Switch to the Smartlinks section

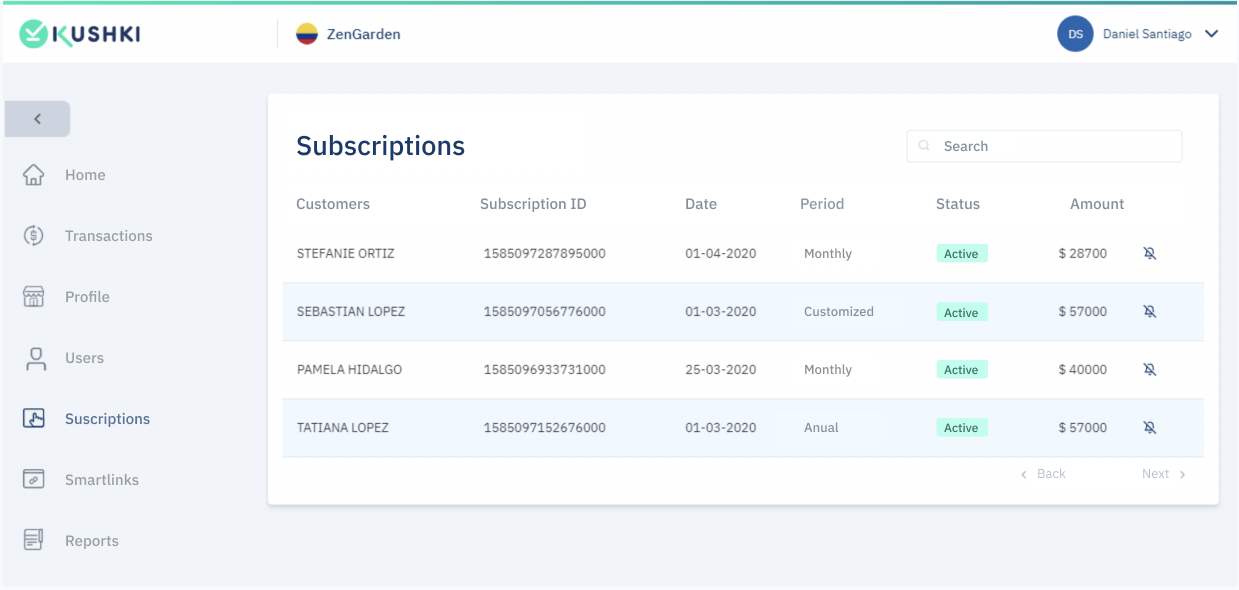101,479
